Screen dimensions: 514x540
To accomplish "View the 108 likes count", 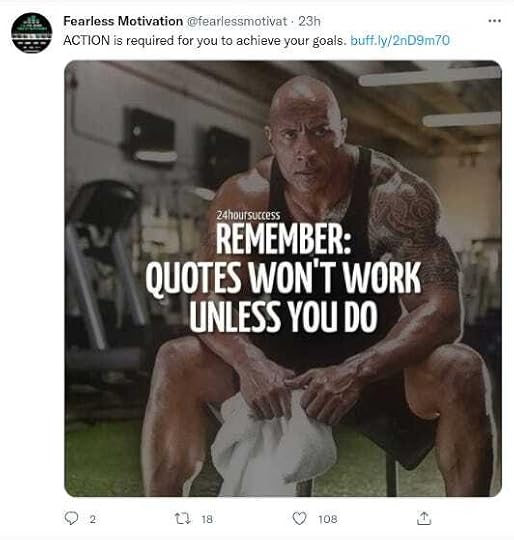I will [327, 519].
